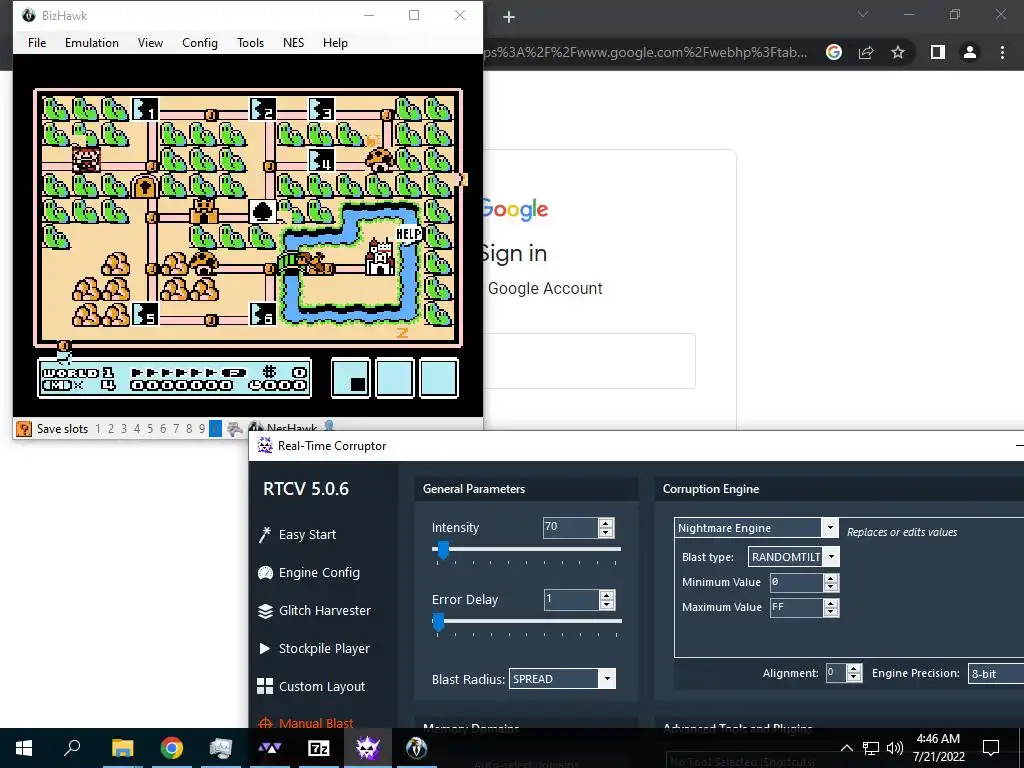
Task: Open the Engine Precision 8-bit dropdown
Action: 996,674
